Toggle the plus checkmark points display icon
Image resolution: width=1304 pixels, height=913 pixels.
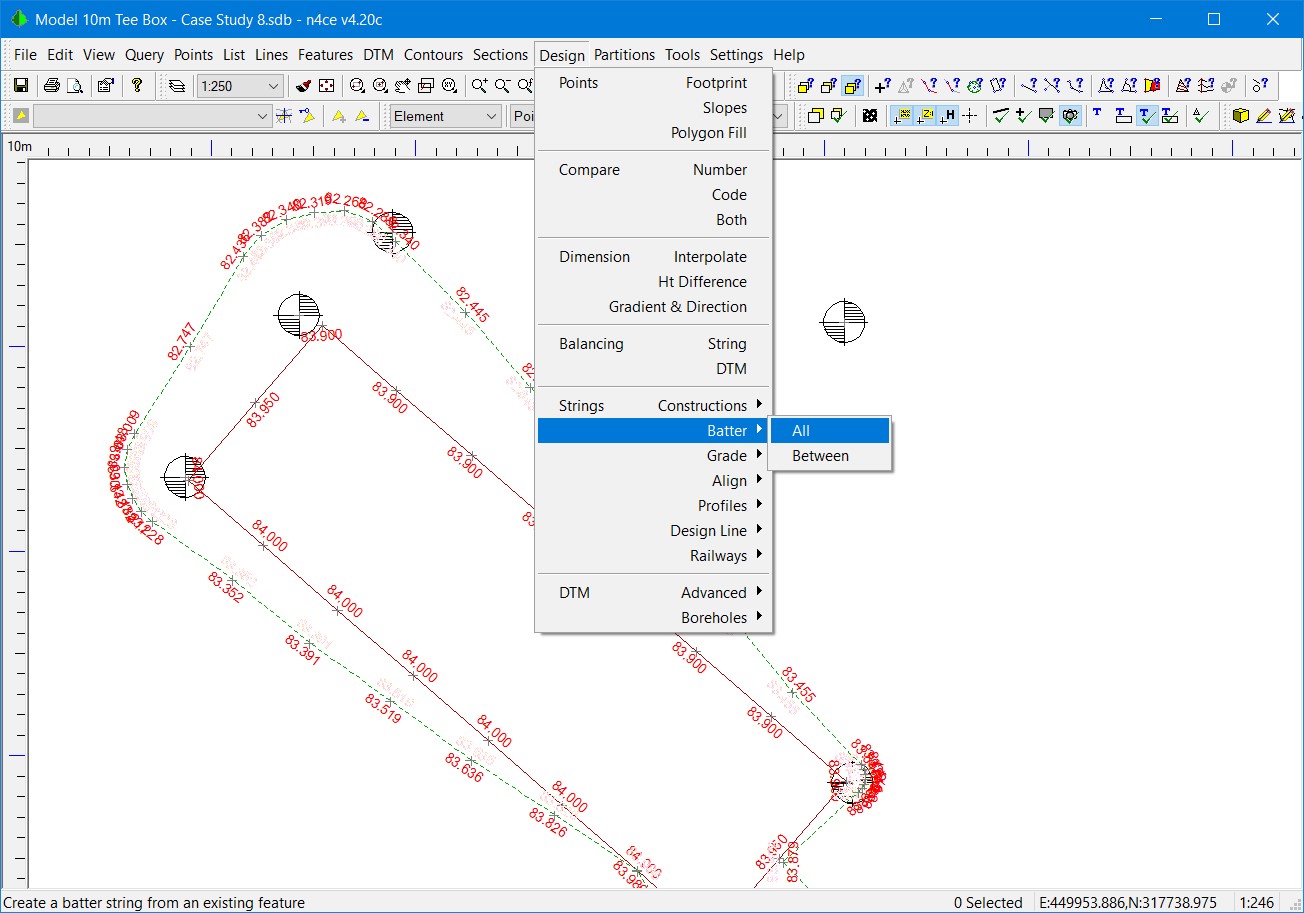1023,116
